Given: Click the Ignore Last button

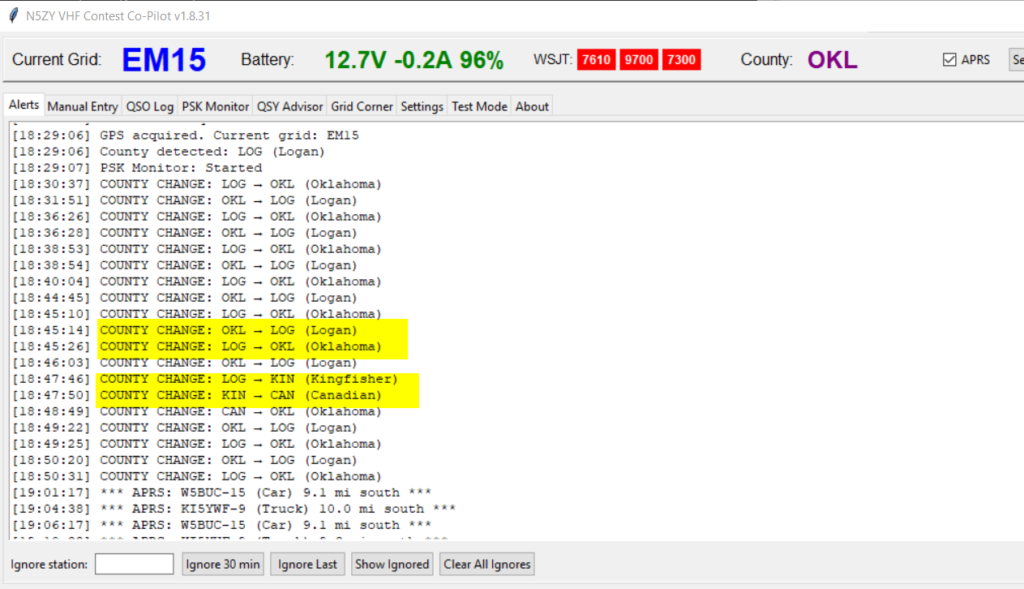Looking at the screenshot, I should tap(307, 564).
